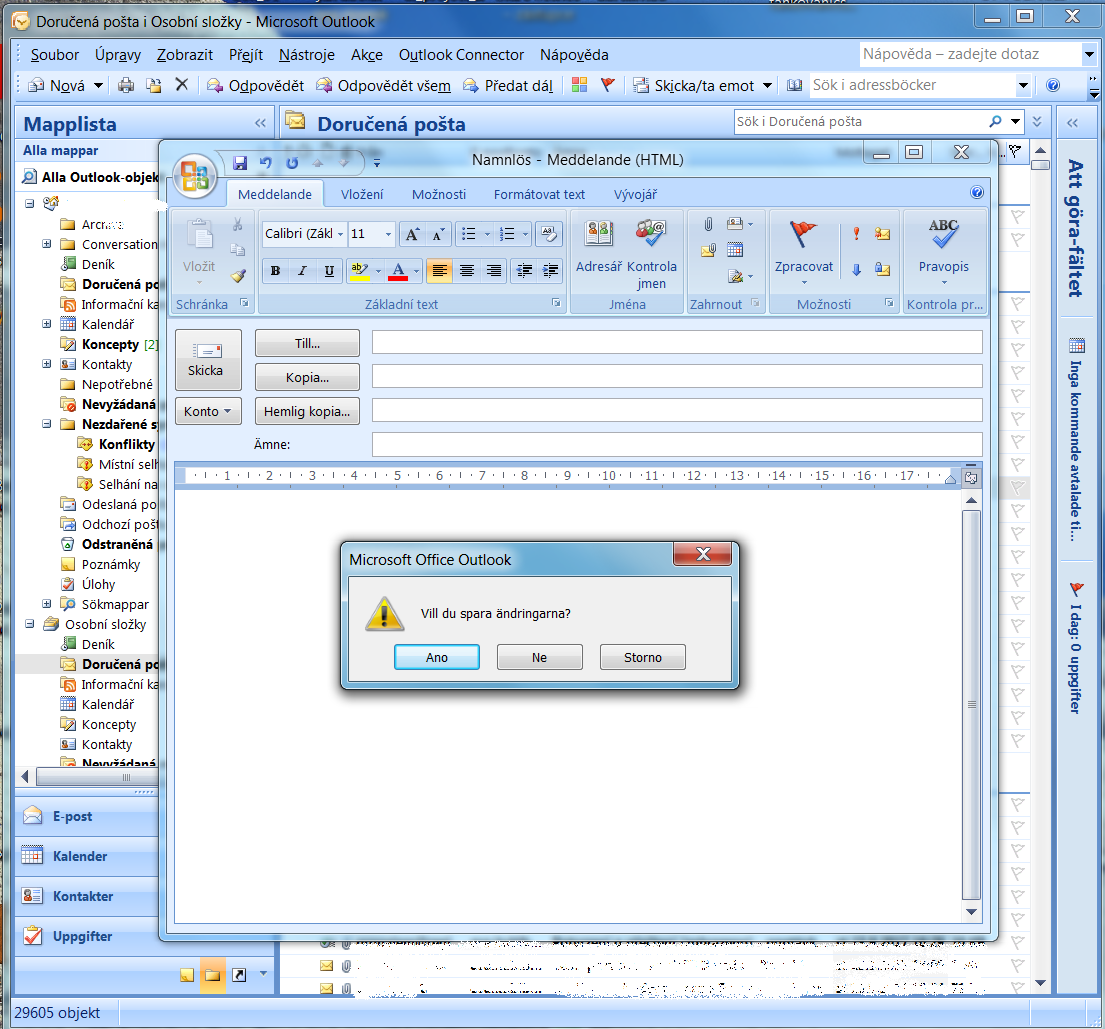The height and width of the screenshot is (1029, 1105).
Task: Open the Nástroje menu
Action: 307,55
